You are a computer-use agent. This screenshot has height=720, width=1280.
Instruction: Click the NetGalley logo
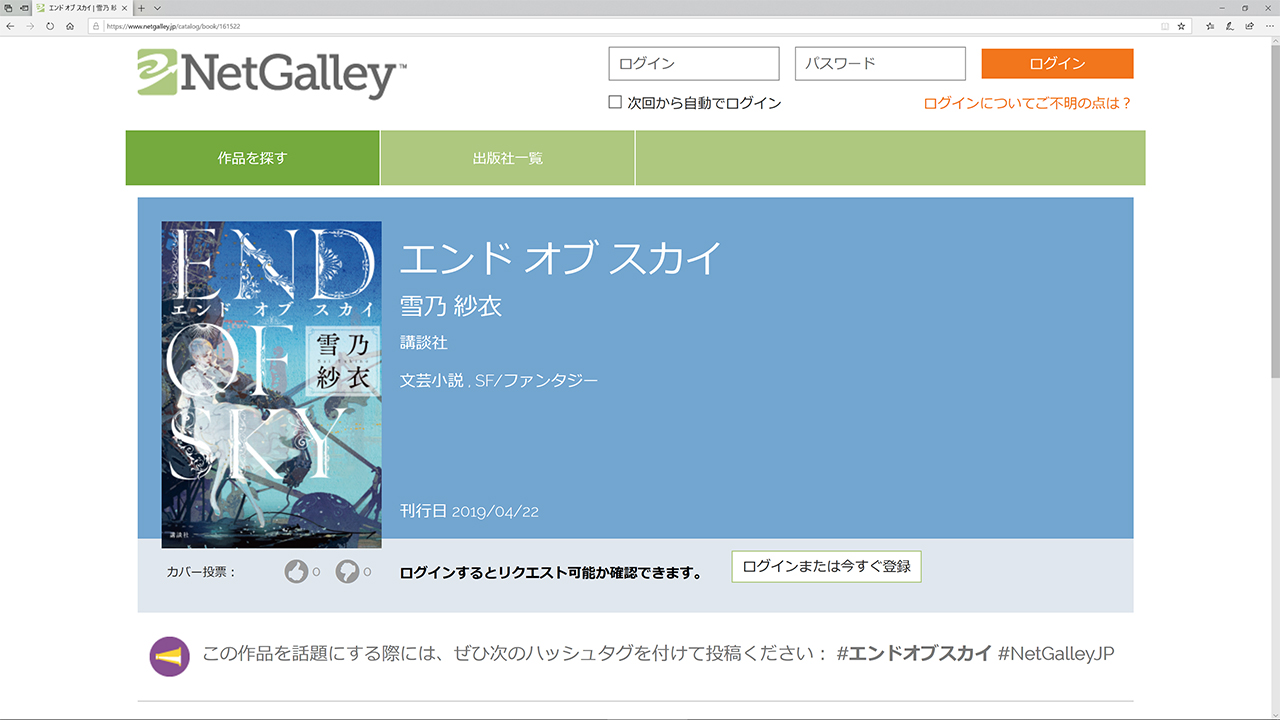[272, 72]
